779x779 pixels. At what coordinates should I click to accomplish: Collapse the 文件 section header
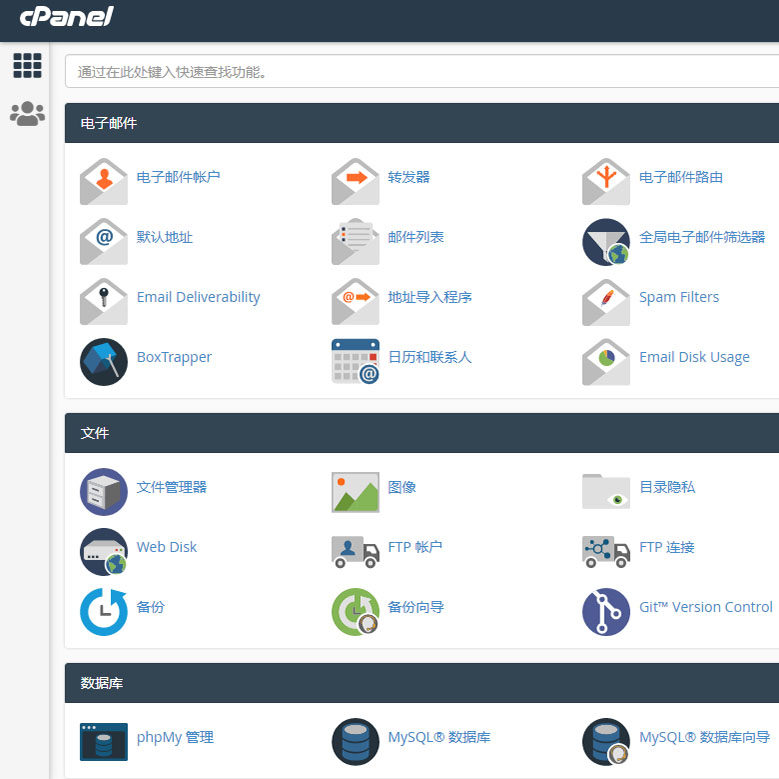422,433
